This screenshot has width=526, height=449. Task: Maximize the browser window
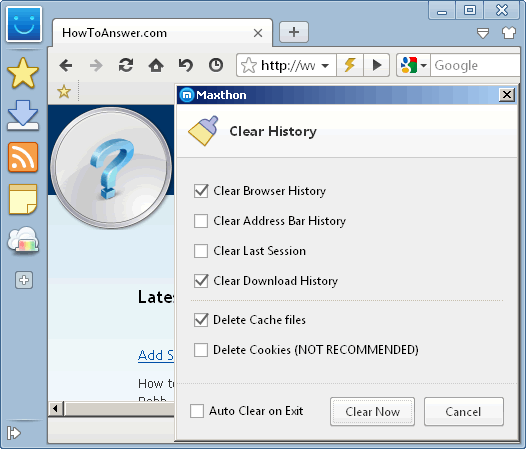pos(470,11)
